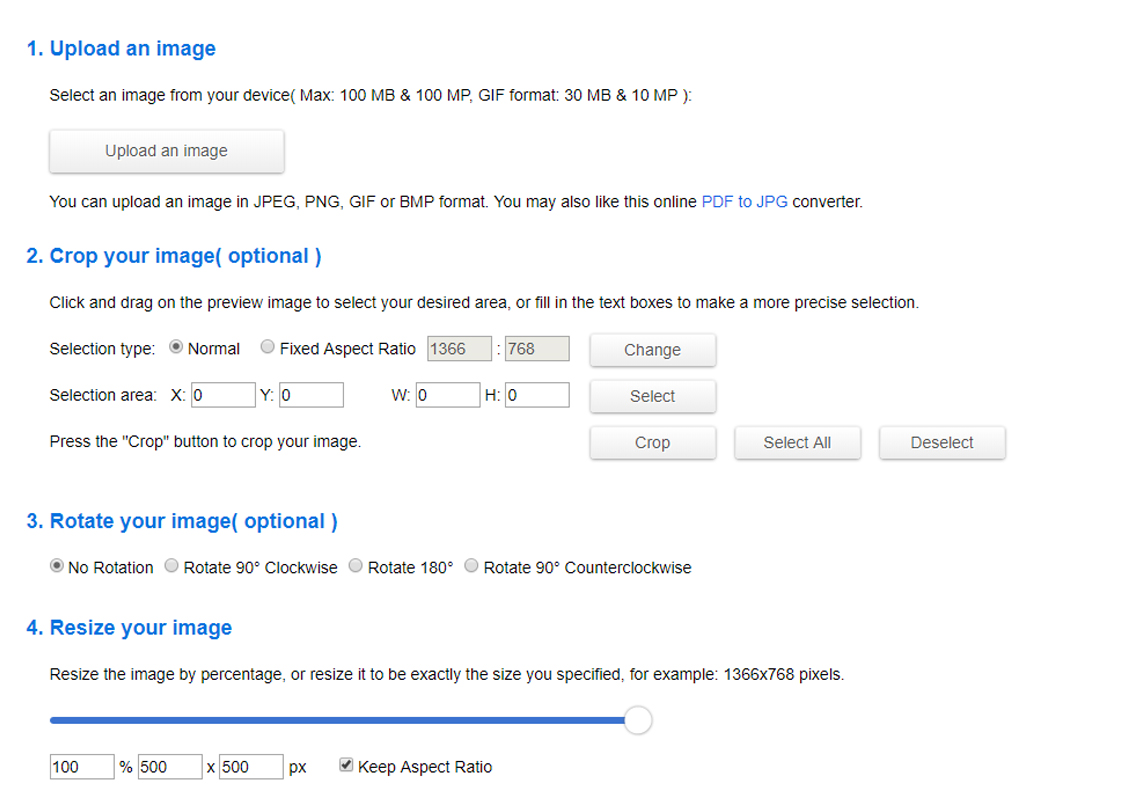
Task: Focus the resize percentage field
Action: click(x=82, y=767)
